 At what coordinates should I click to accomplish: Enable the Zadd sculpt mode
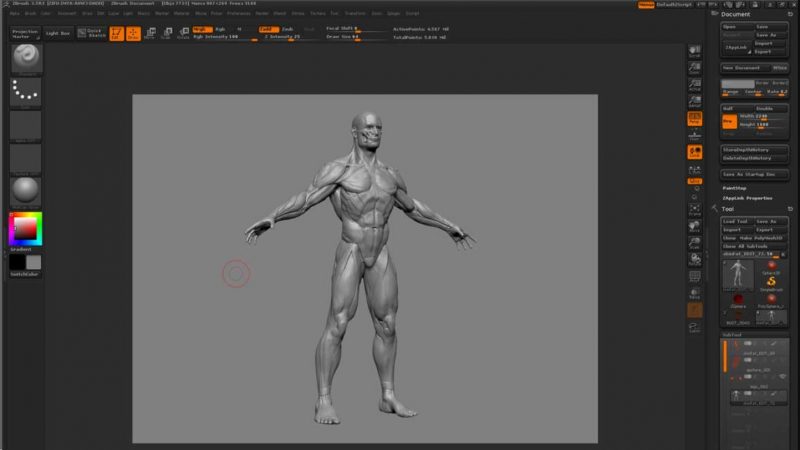pos(268,30)
